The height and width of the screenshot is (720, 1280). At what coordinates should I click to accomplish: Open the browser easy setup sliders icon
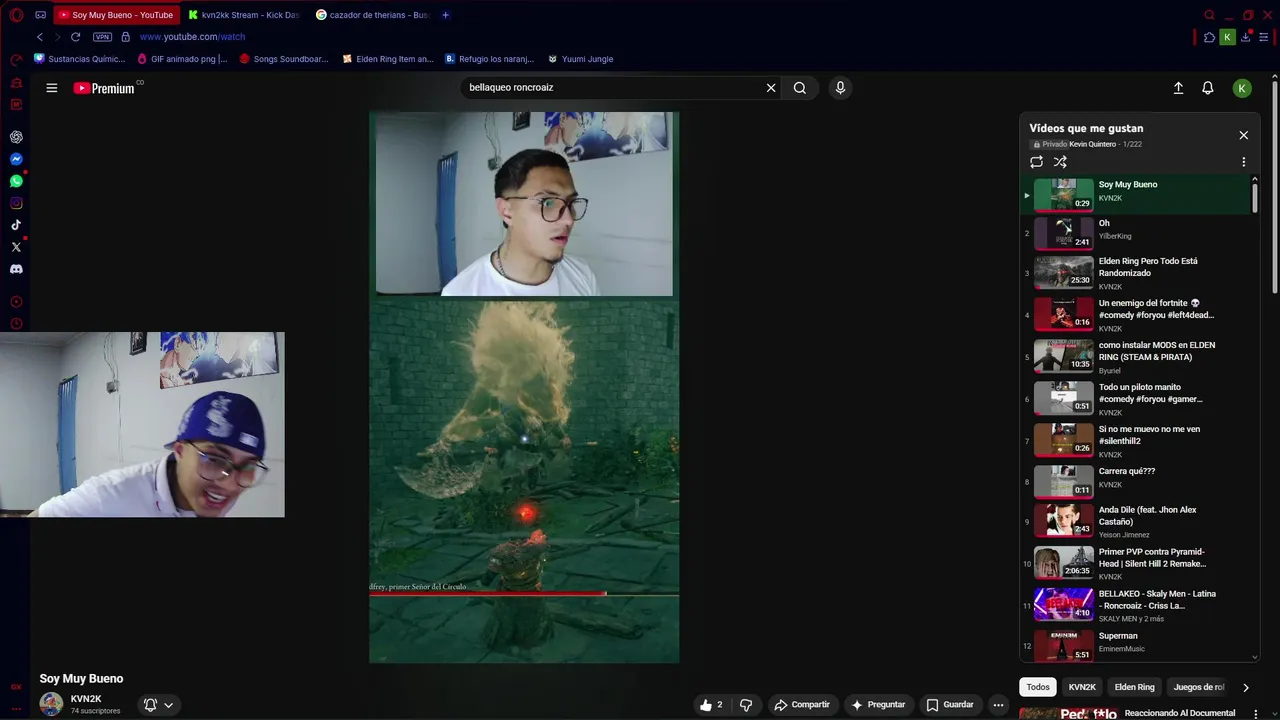1264,37
